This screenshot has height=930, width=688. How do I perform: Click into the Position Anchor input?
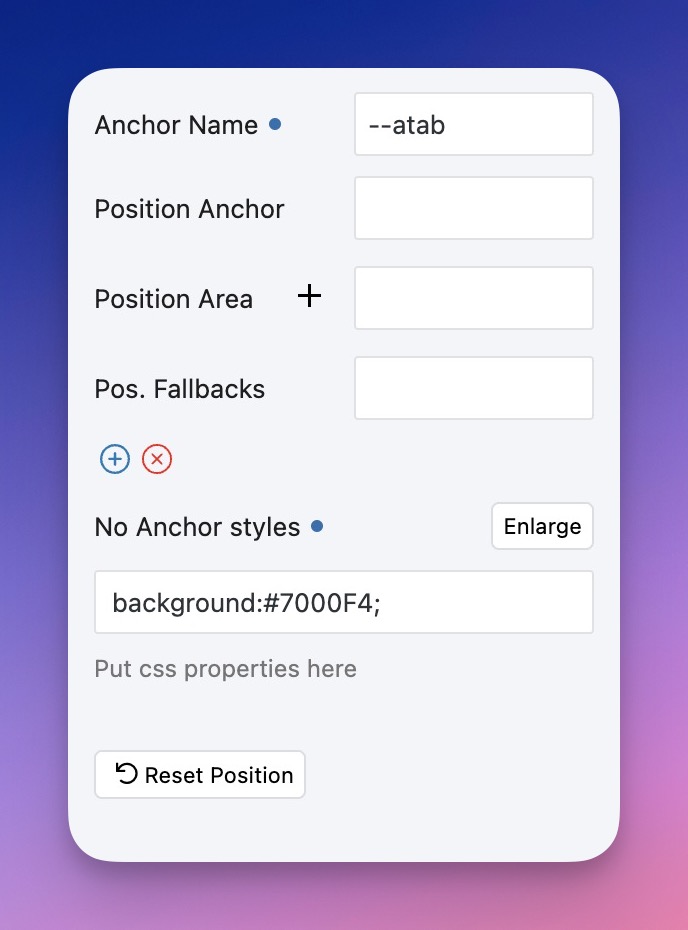(x=473, y=208)
